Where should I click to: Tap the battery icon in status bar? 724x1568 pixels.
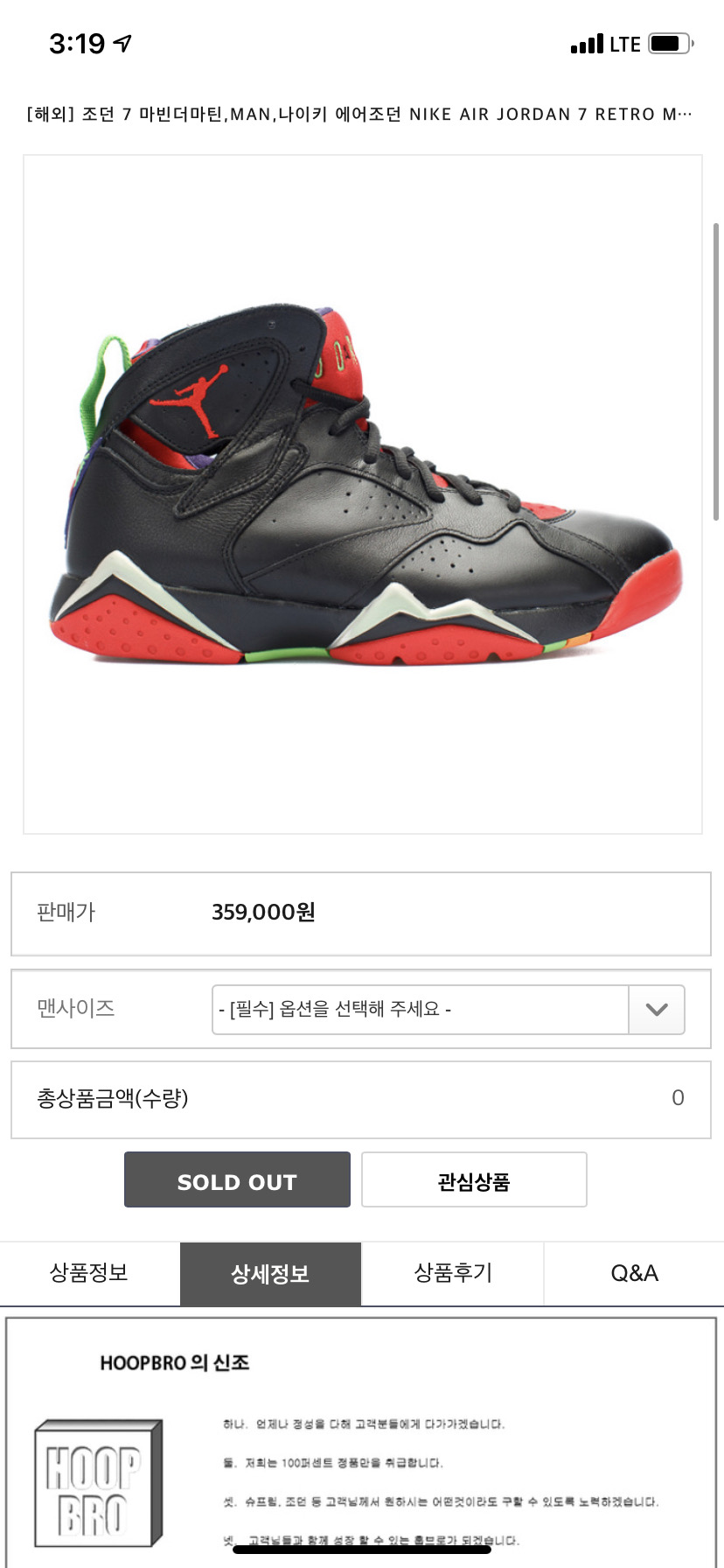pos(671,43)
